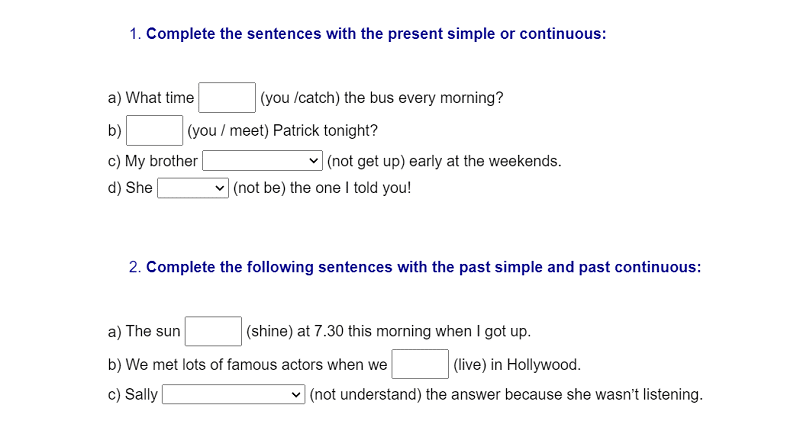Image resolution: width=800 pixels, height=437 pixels.
Task: Click the "c) Sally" label
Action: point(133,395)
